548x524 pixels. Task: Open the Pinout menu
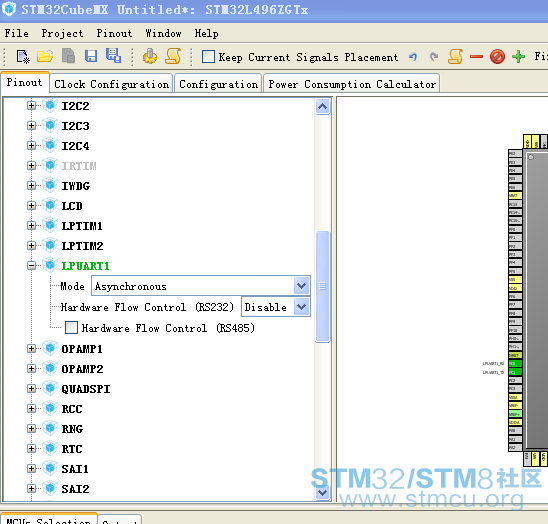pos(114,33)
